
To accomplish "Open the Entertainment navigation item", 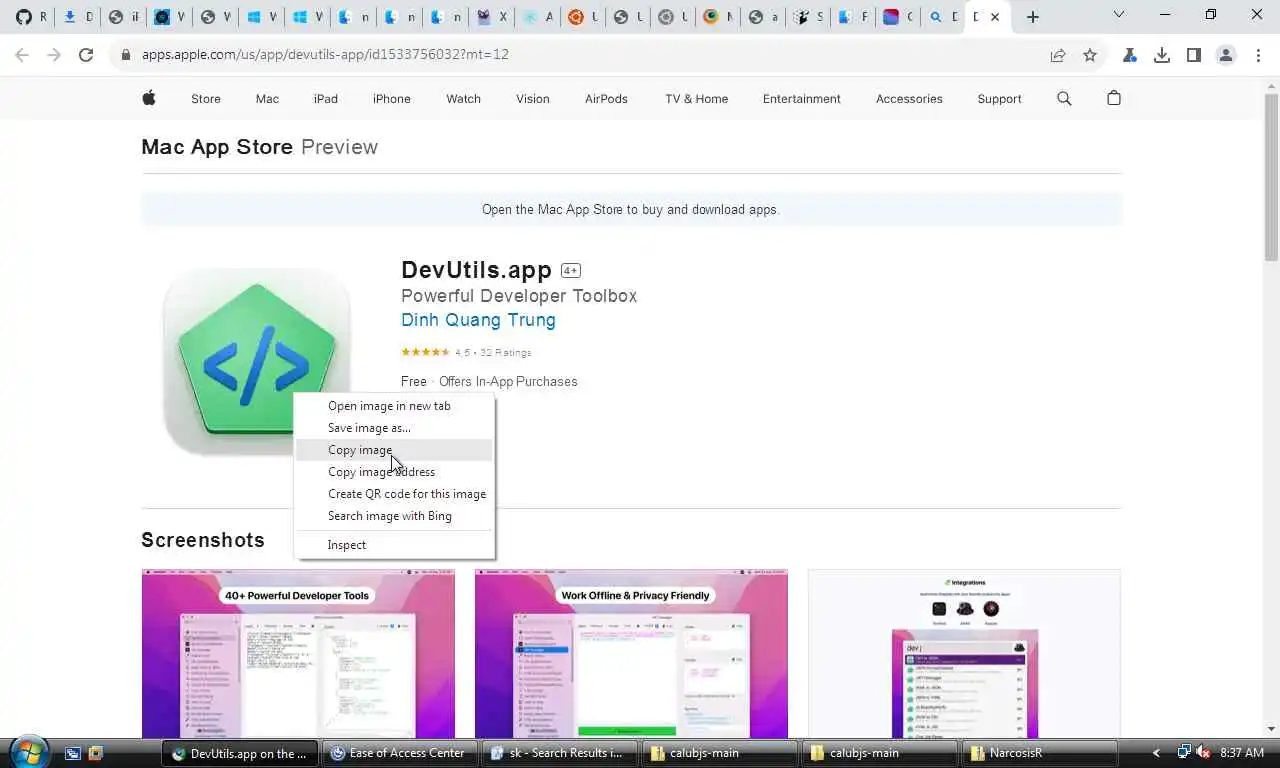I will pos(802,99).
